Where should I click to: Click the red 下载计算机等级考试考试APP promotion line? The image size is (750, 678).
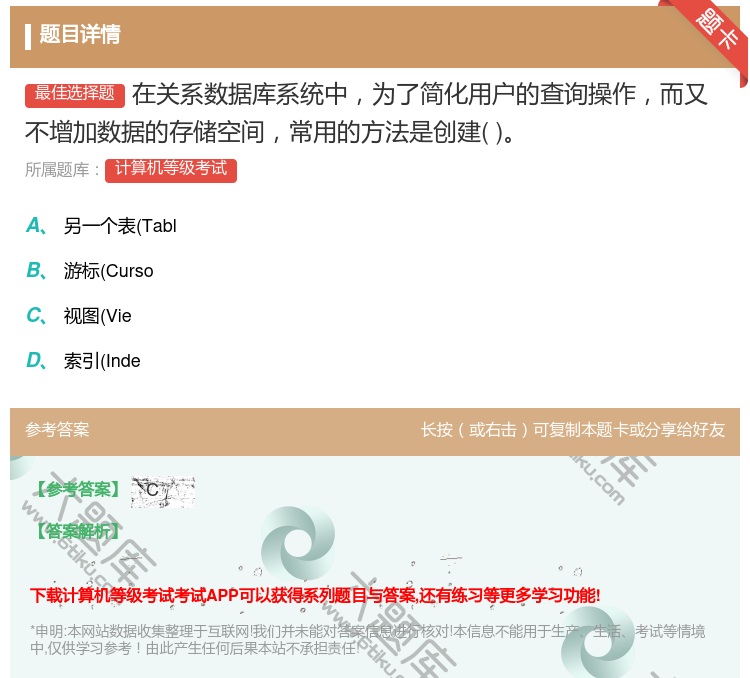pyautogui.click(x=315, y=596)
